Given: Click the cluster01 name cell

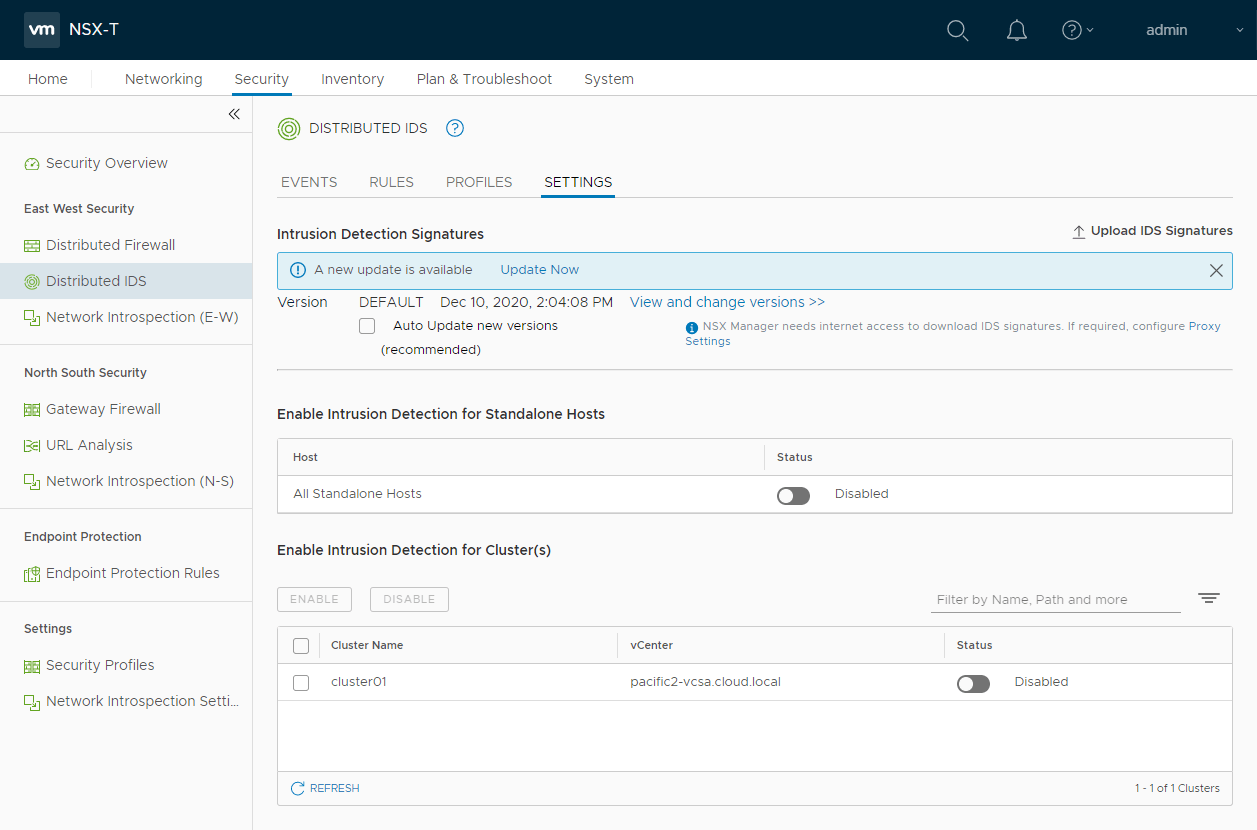Looking at the screenshot, I should [358, 682].
